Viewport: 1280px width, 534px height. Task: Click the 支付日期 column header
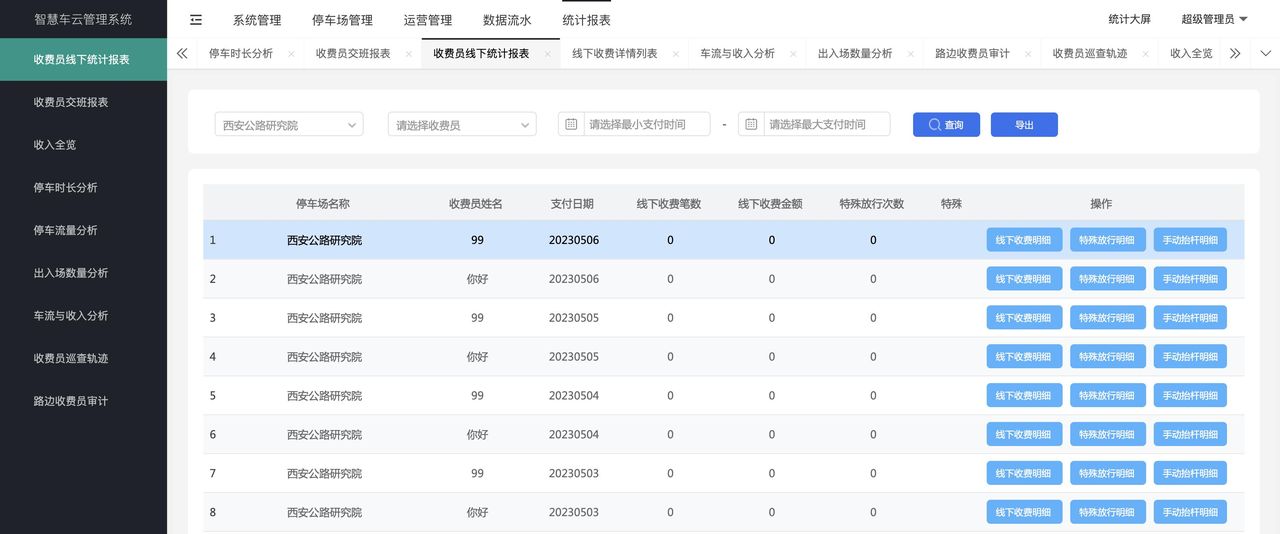572,204
